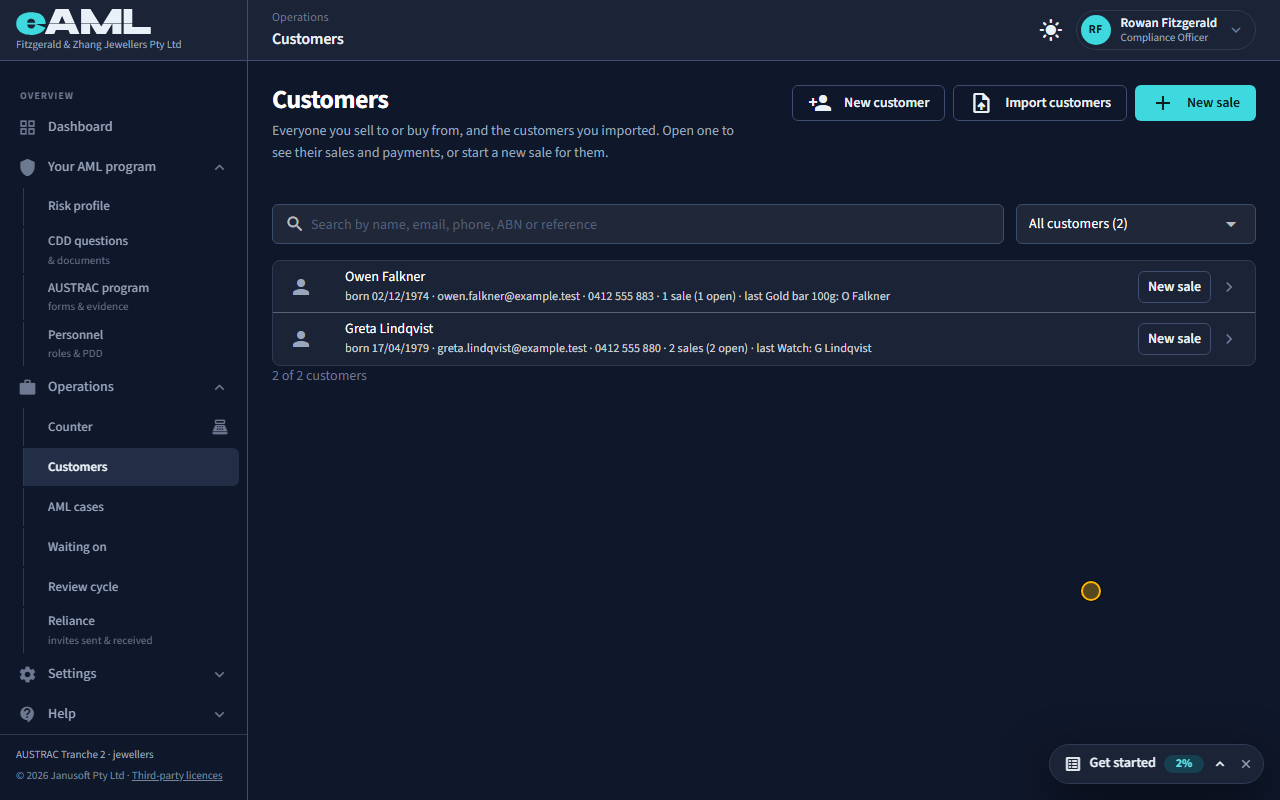1280x800 pixels.
Task: Go to AUSTRAC program forms
Action: pos(130,297)
